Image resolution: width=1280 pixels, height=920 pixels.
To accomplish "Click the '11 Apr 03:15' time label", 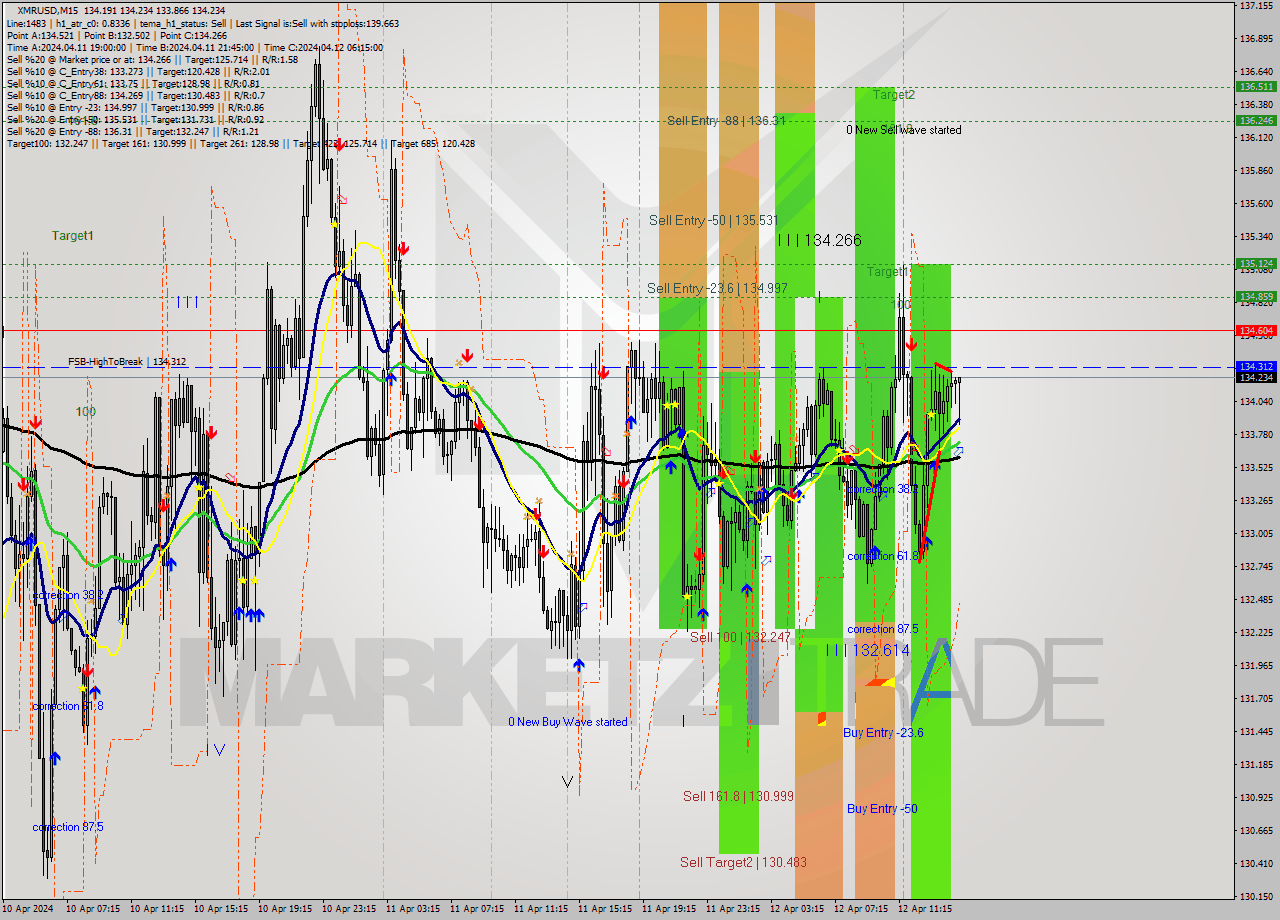I will (x=413, y=909).
